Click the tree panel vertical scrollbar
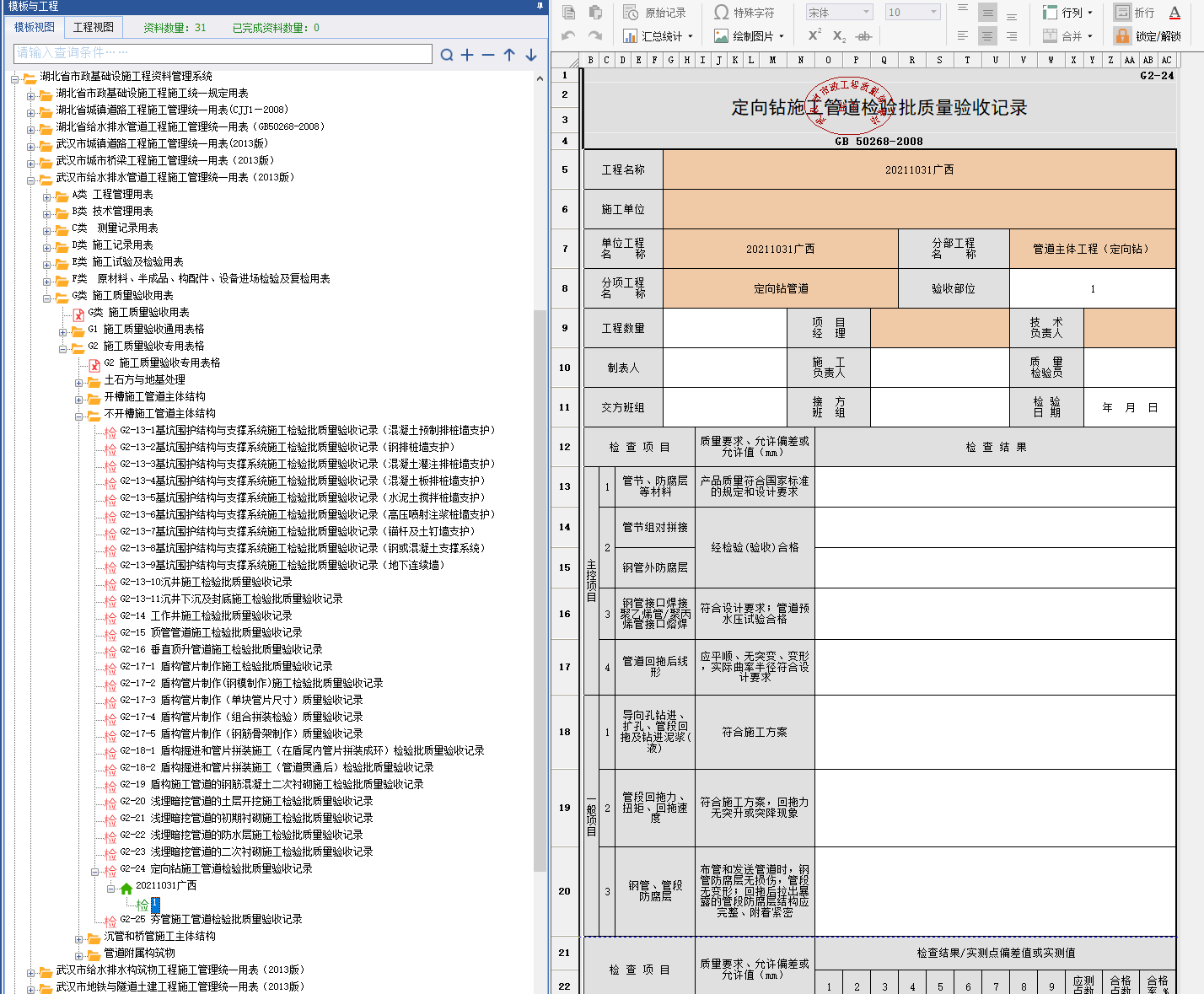 pyautogui.click(x=540, y=590)
